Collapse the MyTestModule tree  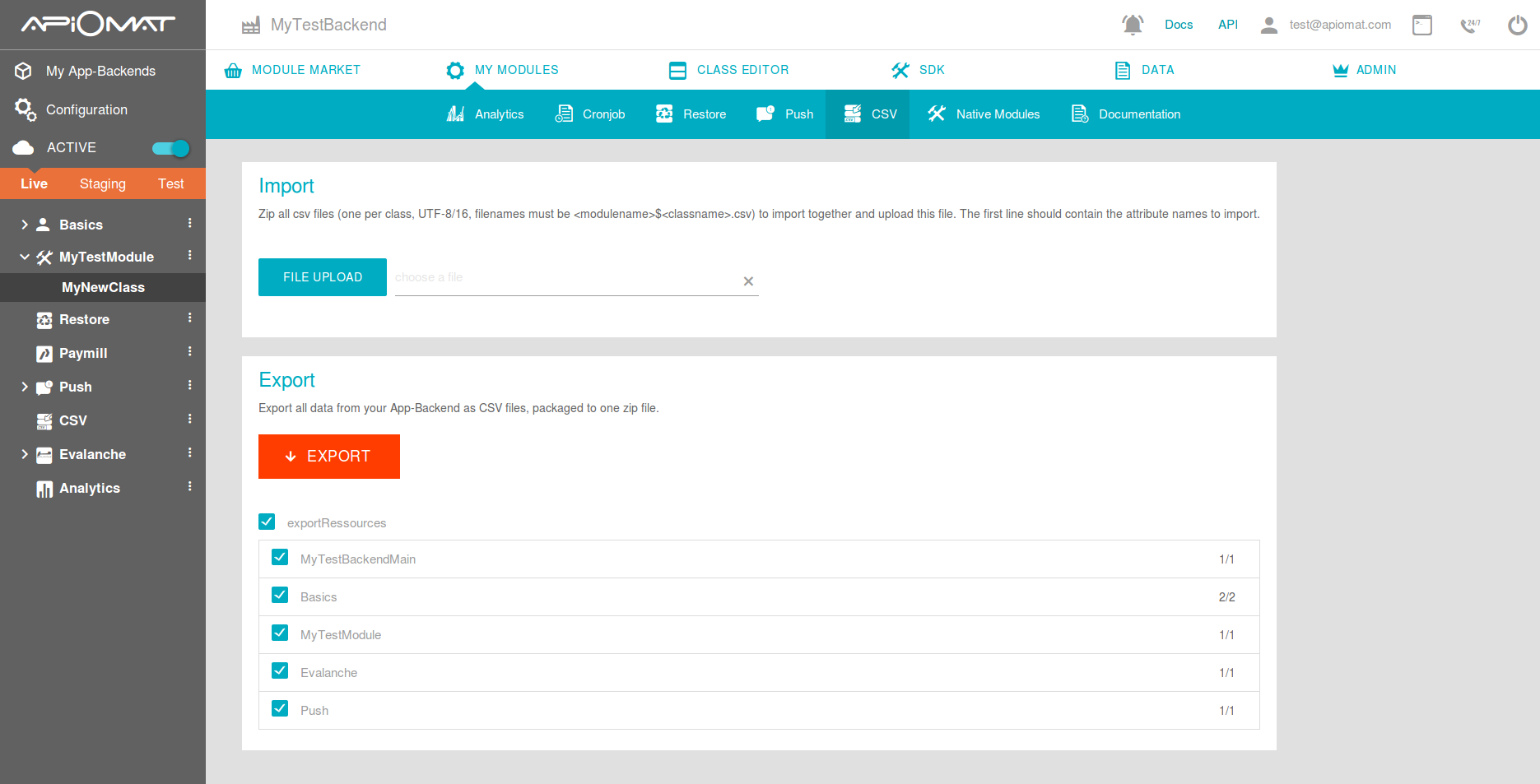25,257
